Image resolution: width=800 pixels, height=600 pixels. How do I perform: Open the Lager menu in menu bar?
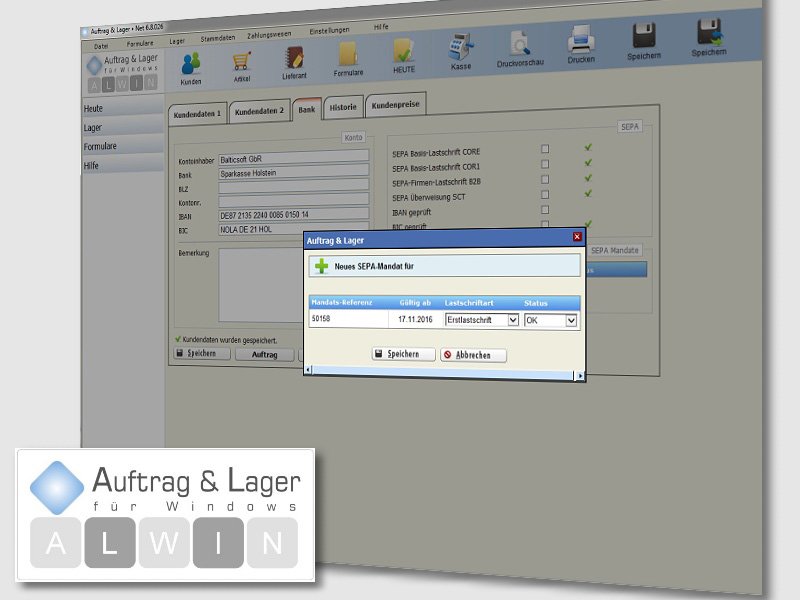pyautogui.click(x=177, y=41)
